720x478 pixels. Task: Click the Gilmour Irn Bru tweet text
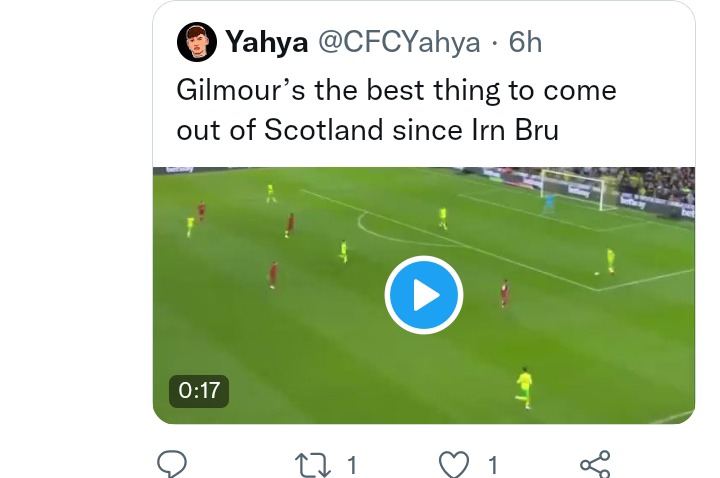pos(396,110)
